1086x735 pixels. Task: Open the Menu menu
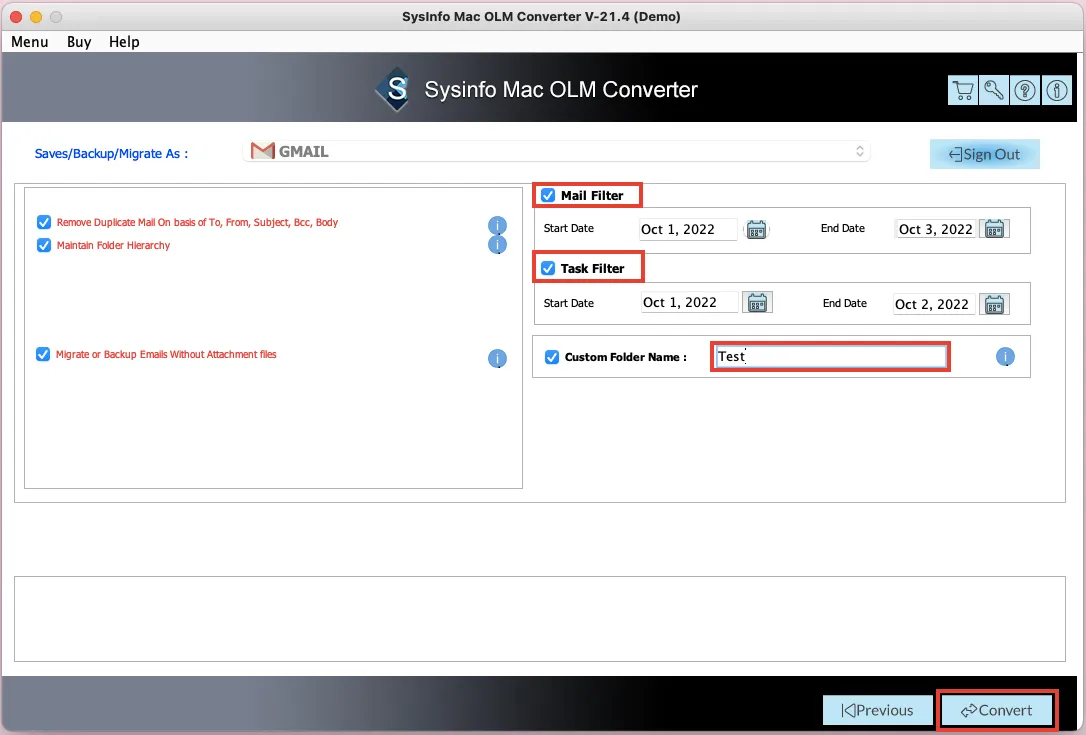coord(30,42)
